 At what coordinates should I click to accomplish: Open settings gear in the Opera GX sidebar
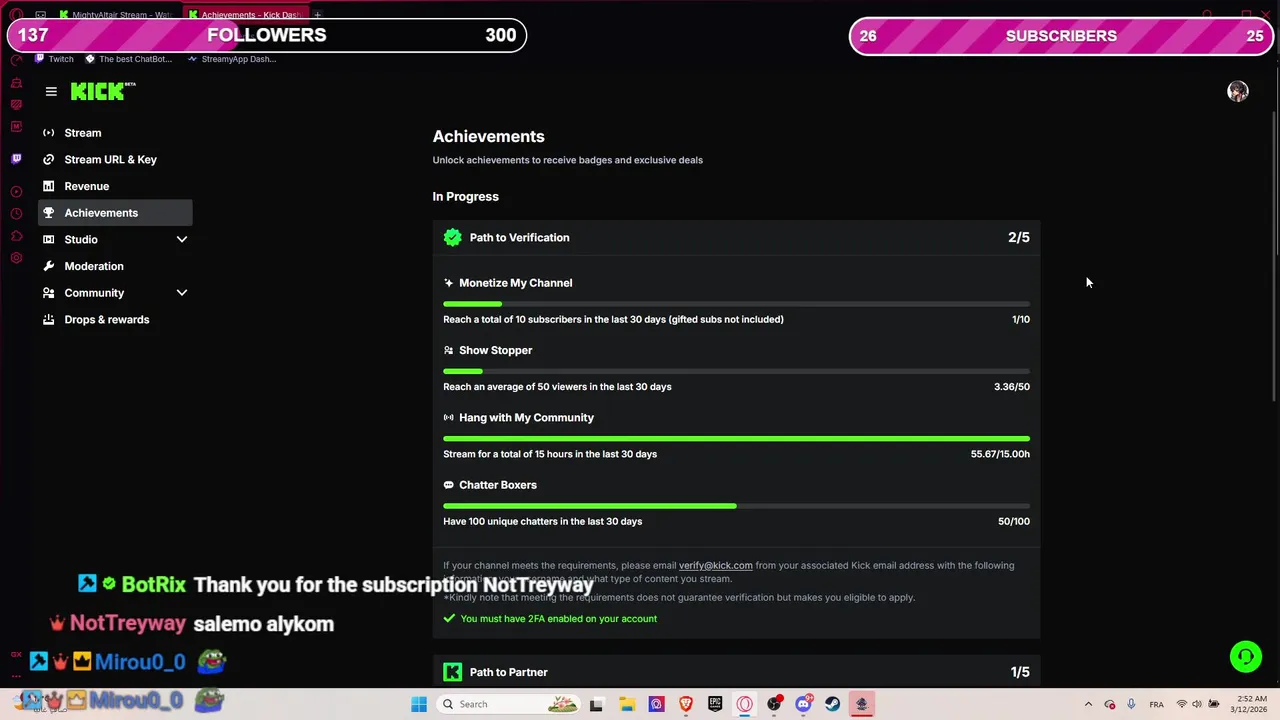[x=16, y=258]
